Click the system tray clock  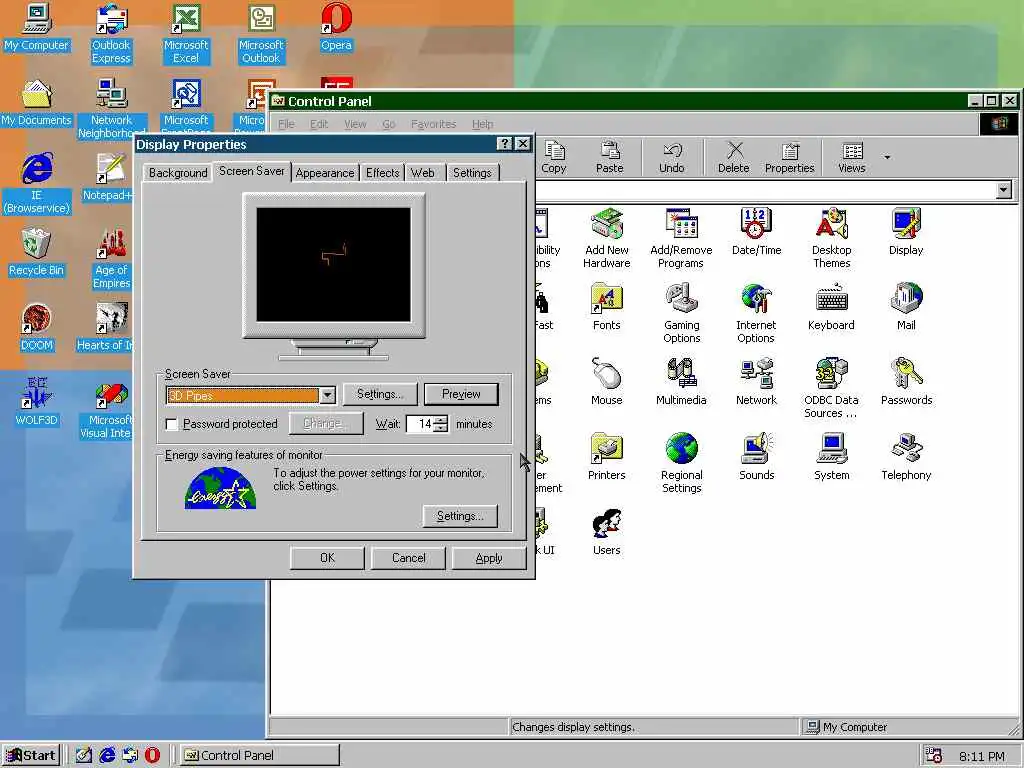pyautogui.click(x=982, y=756)
